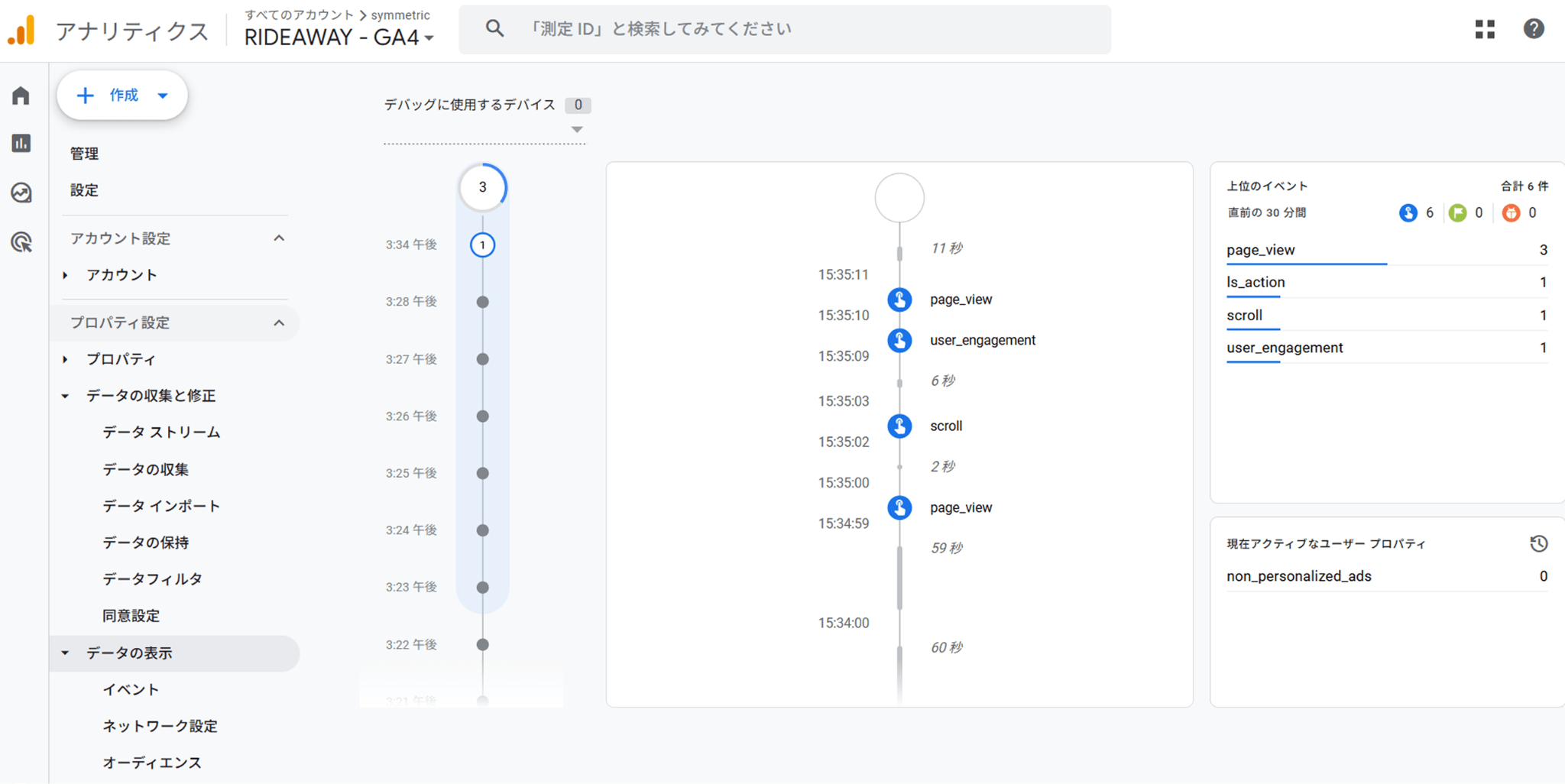Open the page_view row in top events
Viewport: 1565px width, 784px height.
tap(1387, 251)
